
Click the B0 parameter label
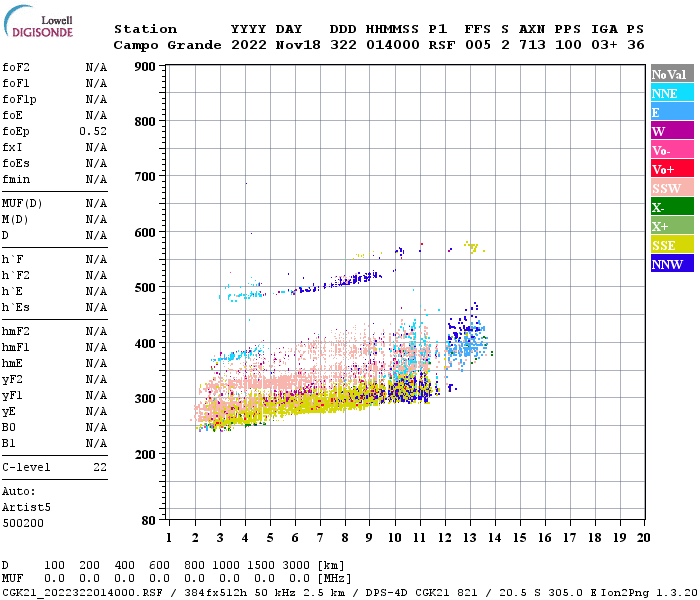tap(9, 427)
